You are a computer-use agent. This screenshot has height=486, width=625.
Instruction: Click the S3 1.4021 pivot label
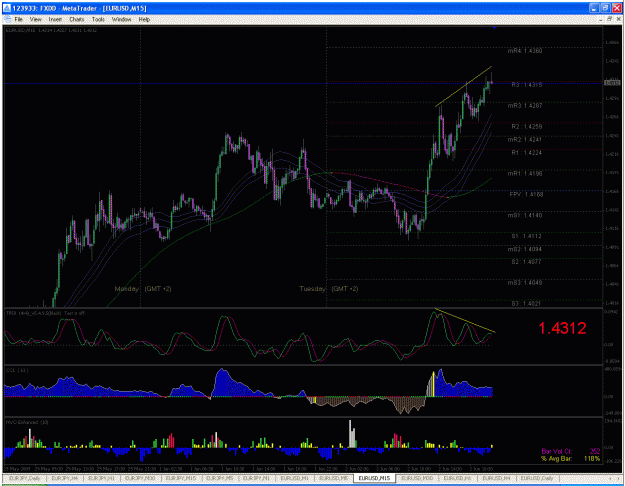(527, 304)
